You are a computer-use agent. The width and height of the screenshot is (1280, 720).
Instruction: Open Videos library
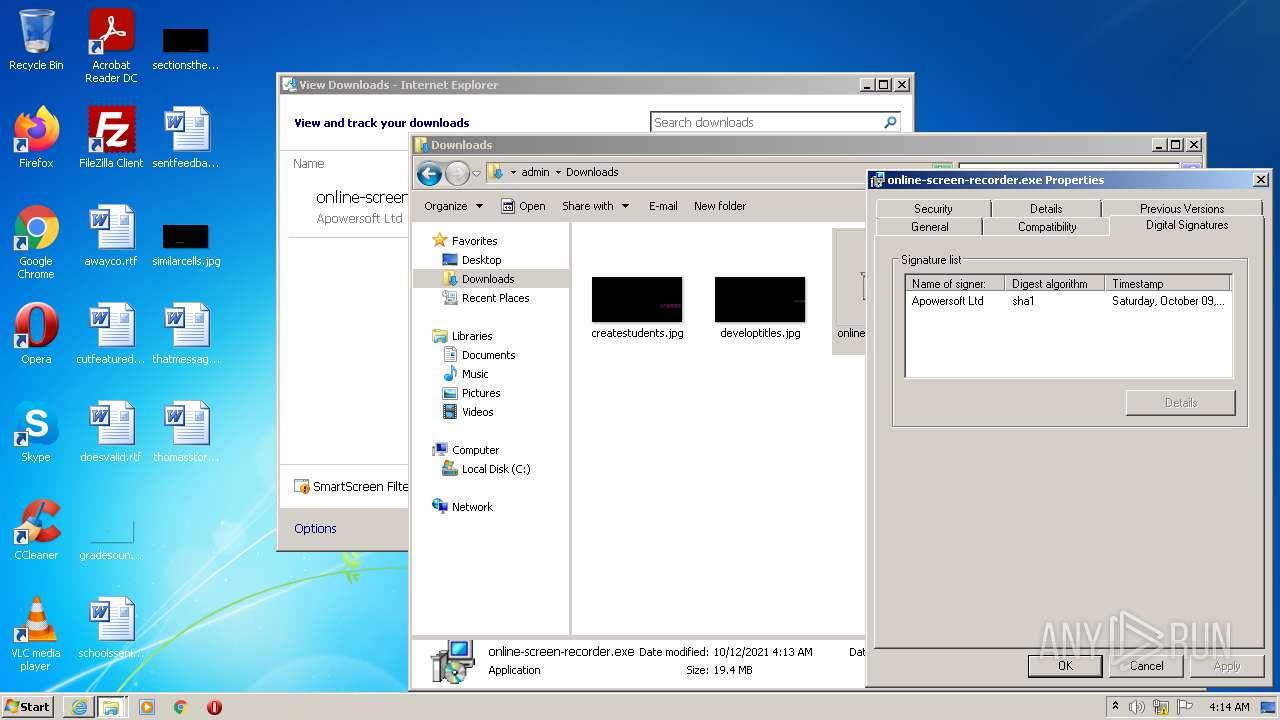468,412
